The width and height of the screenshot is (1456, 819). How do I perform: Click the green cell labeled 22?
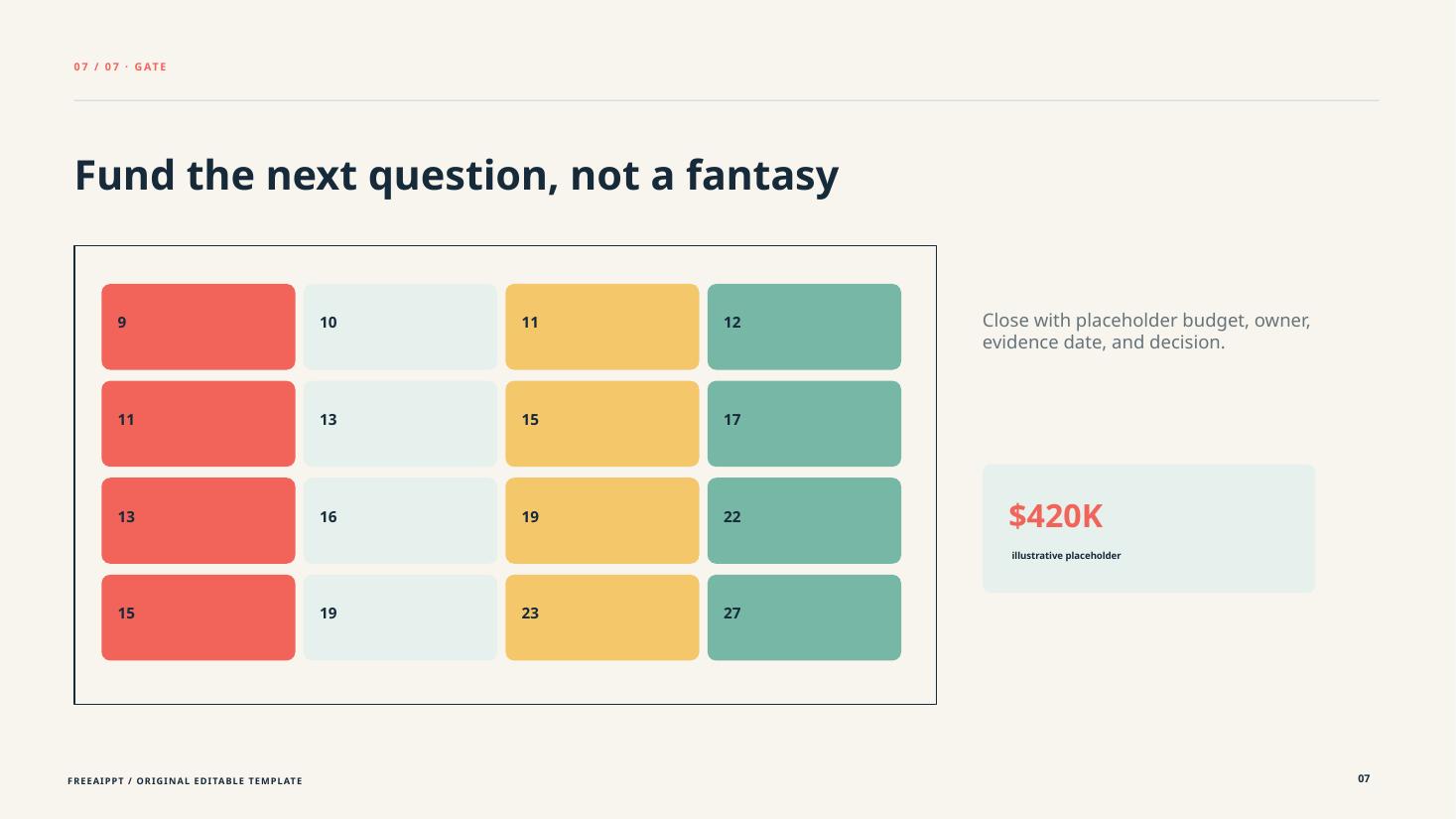(804, 520)
